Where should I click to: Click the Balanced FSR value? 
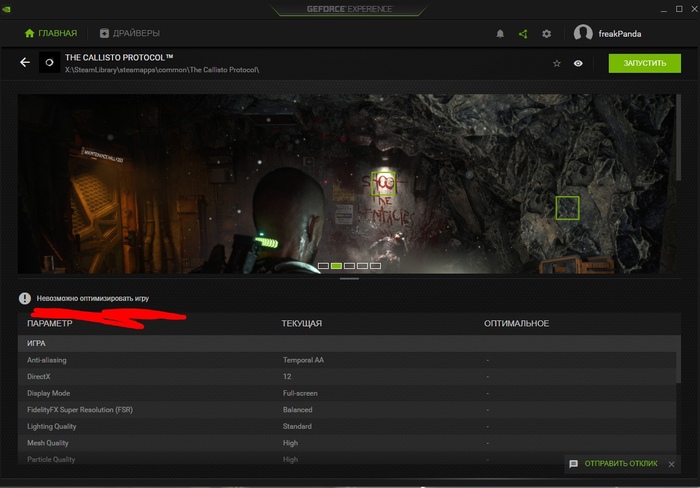[x=297, y=409]
